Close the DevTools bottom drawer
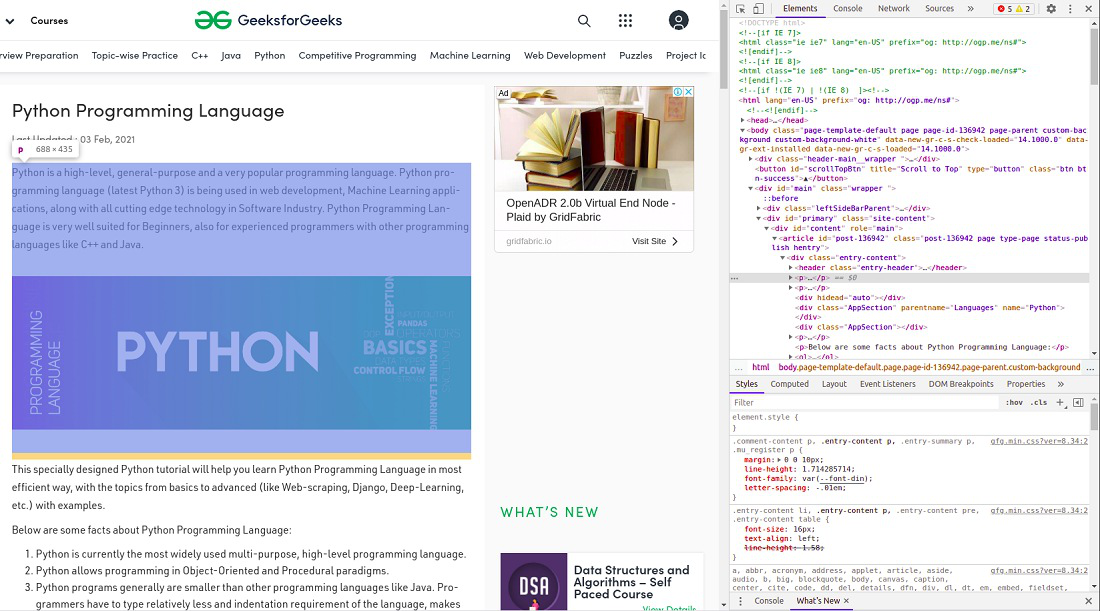This screenshot has height=611, width=1100. (x=1089, y=601)
